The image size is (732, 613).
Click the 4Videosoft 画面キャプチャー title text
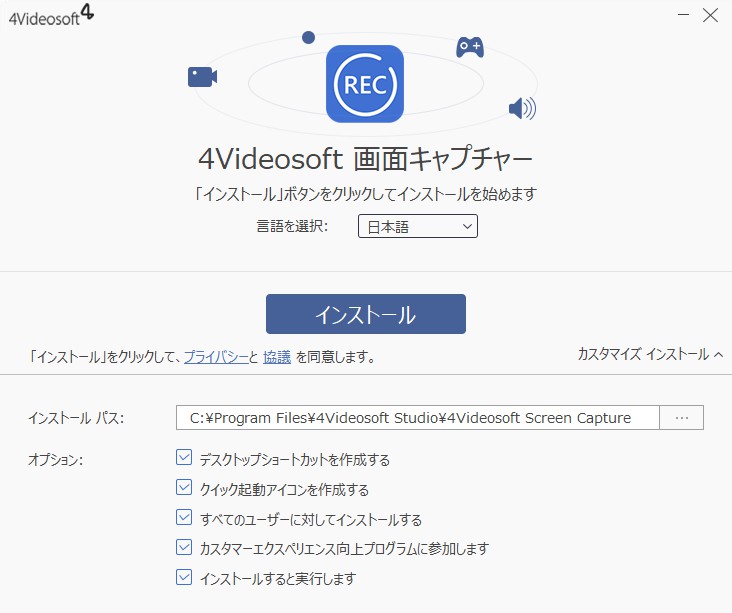(365, 159)
